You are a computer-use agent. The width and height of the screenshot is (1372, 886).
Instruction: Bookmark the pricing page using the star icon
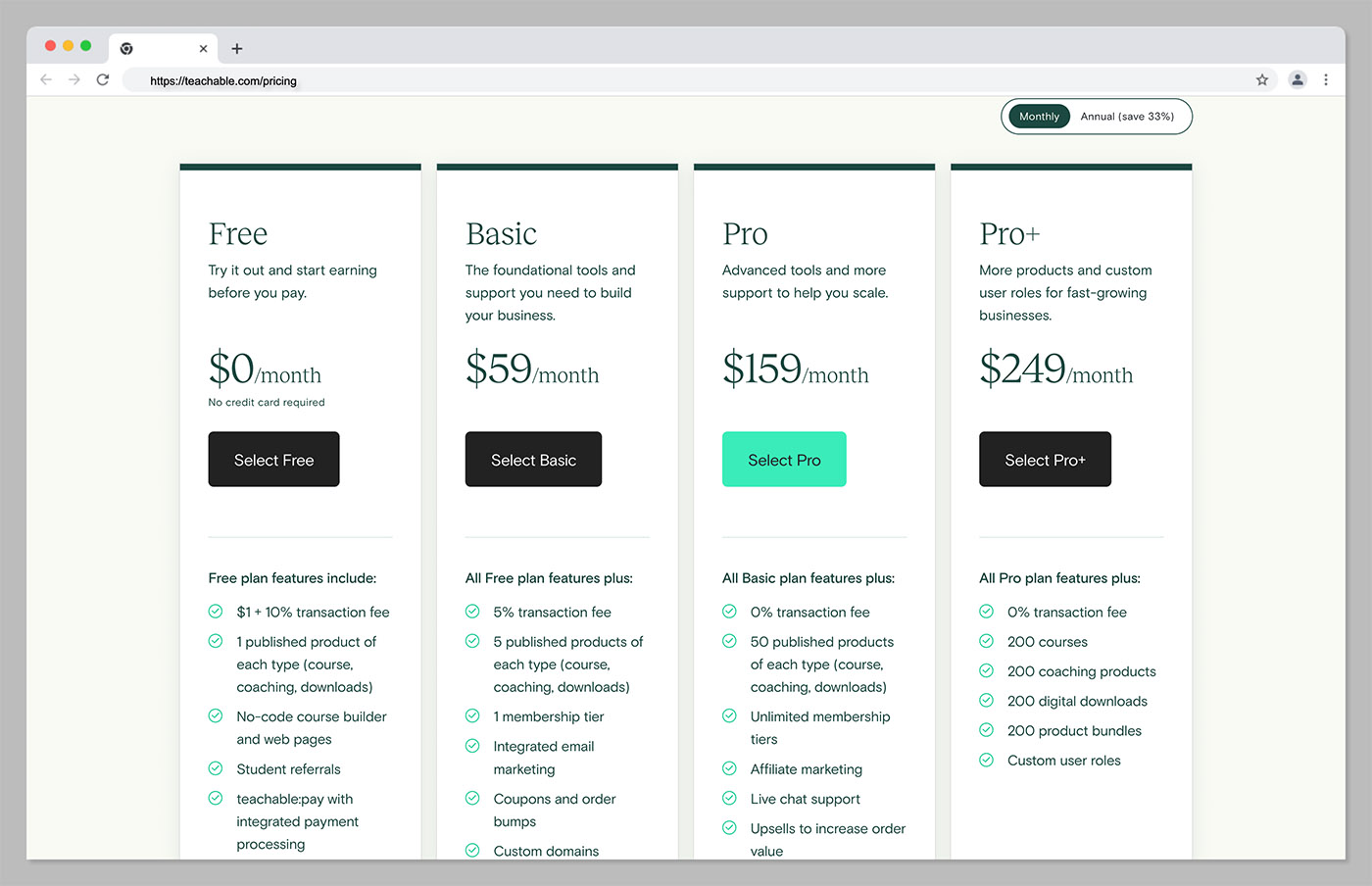point(1262,80)
